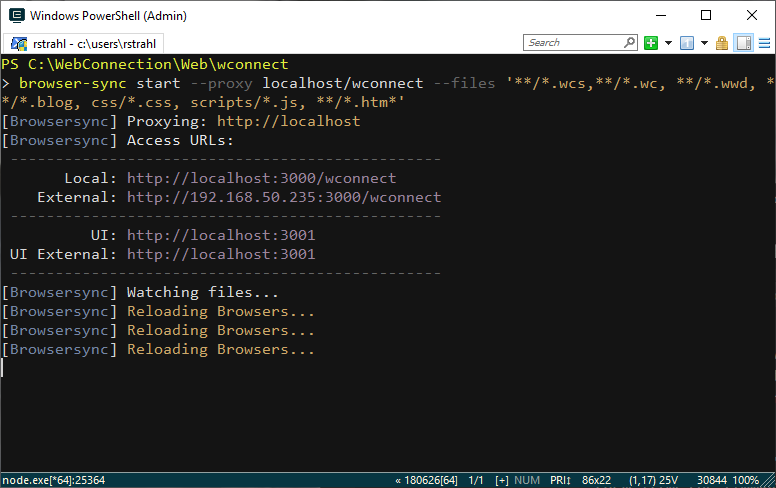Open the hamburger settings menu
This screenshot has height=488, width=776.
765,43
